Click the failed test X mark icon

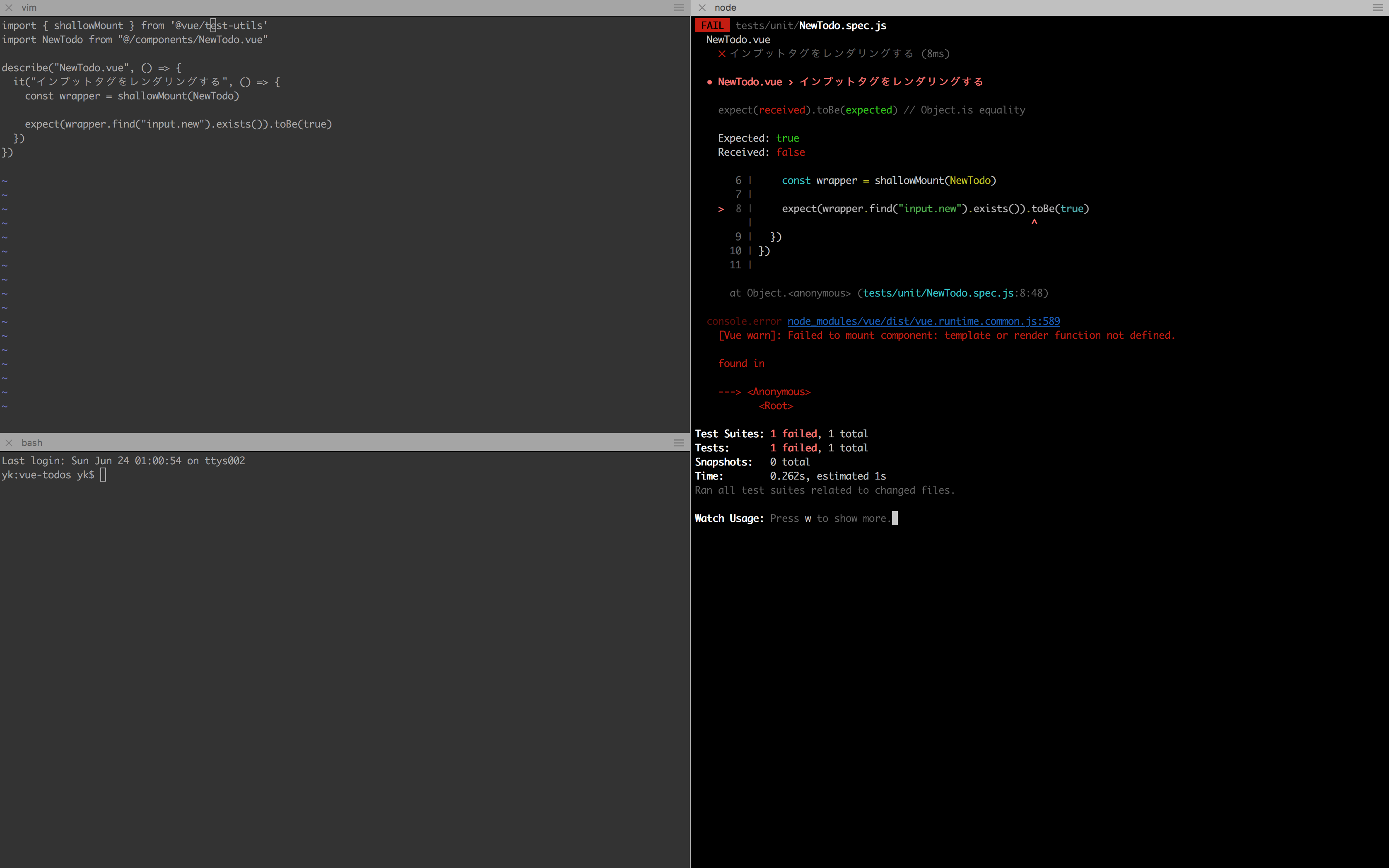[x=721, y=54]
